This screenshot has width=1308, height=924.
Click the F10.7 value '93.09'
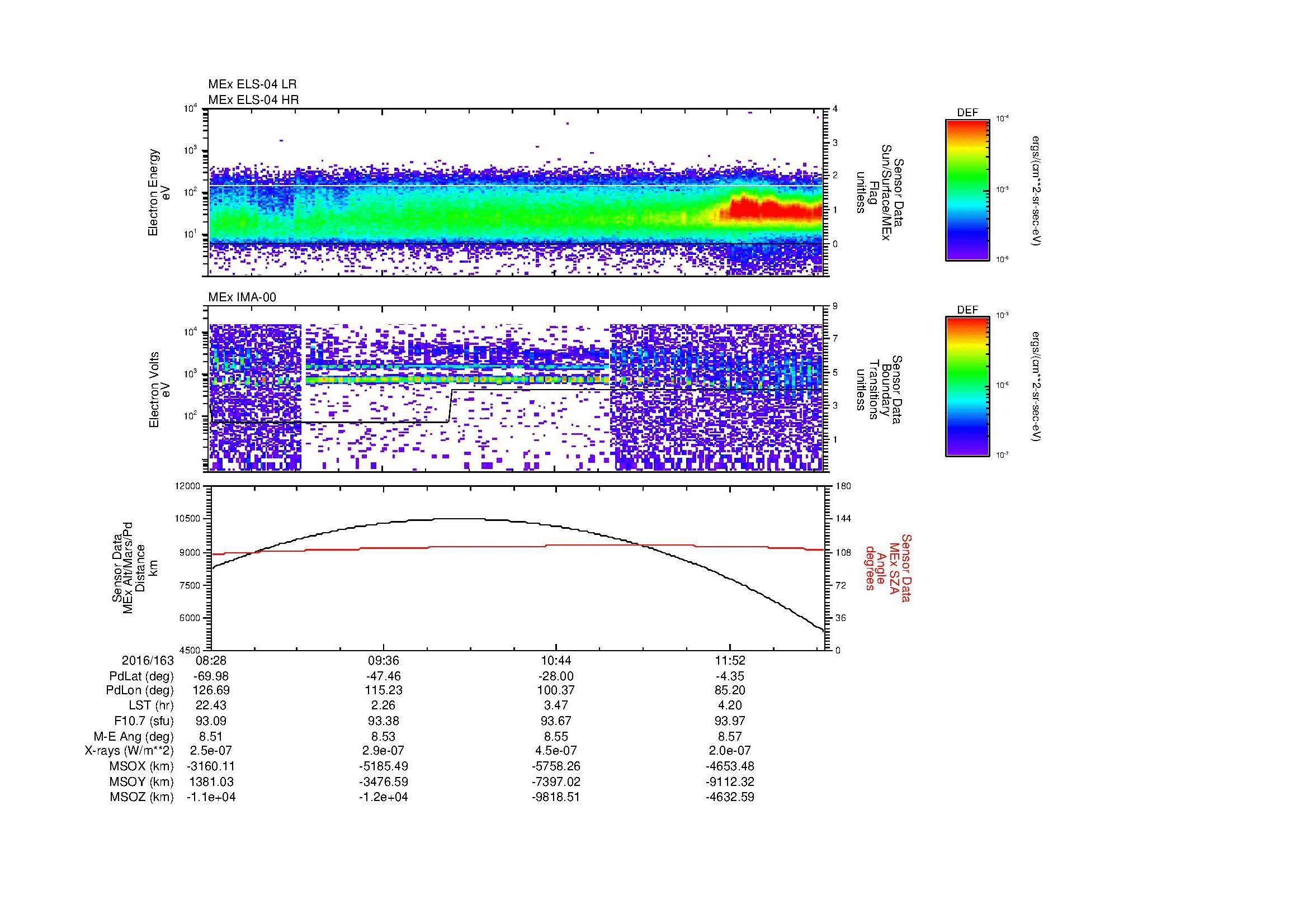(211, 721)
